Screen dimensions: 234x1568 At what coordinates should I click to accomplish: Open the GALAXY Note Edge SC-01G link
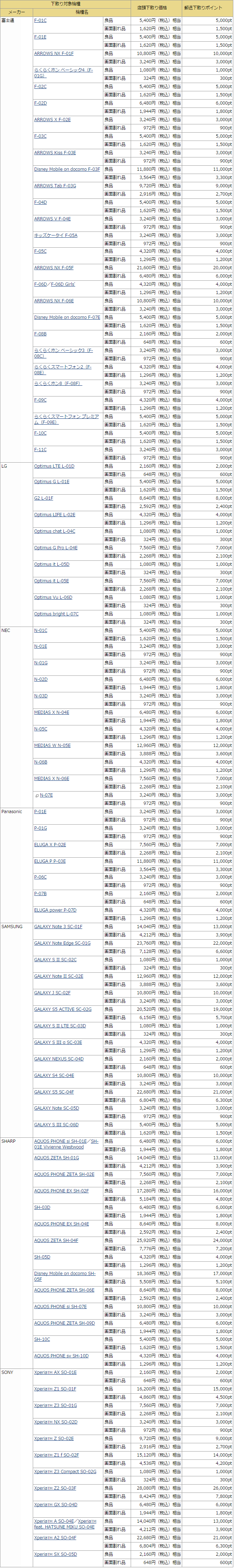coord(62,944)
